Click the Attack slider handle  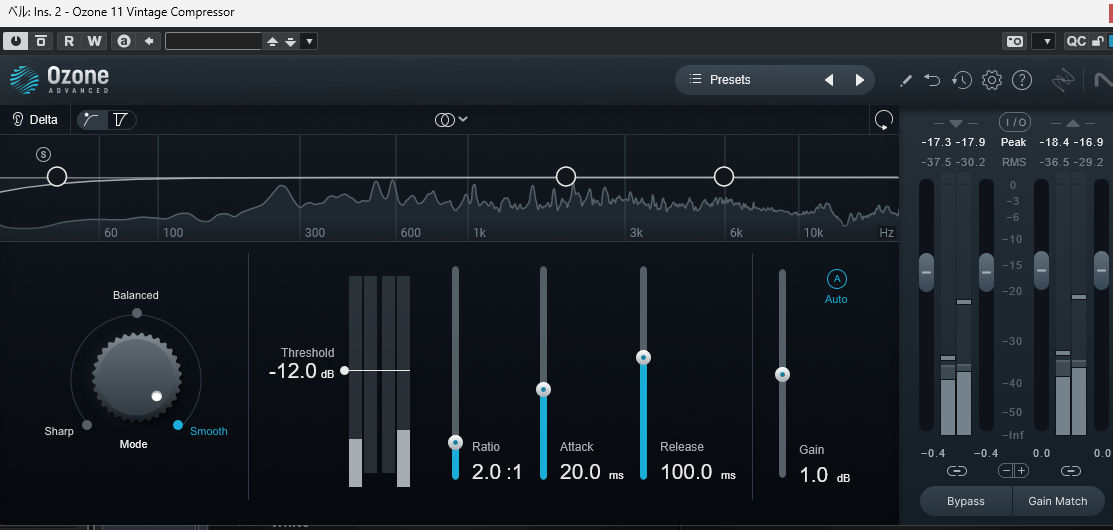click(544, 390)
